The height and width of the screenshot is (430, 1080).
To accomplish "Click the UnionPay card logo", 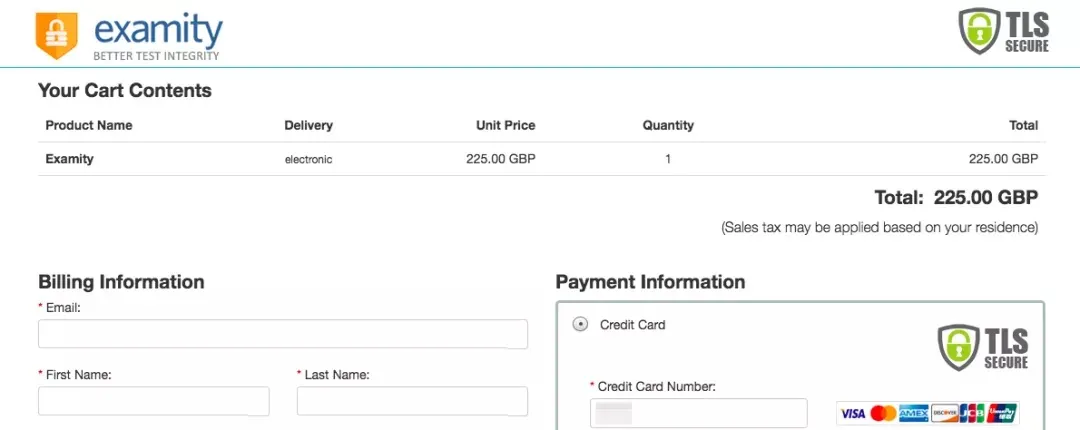I will pos(1003,413).
